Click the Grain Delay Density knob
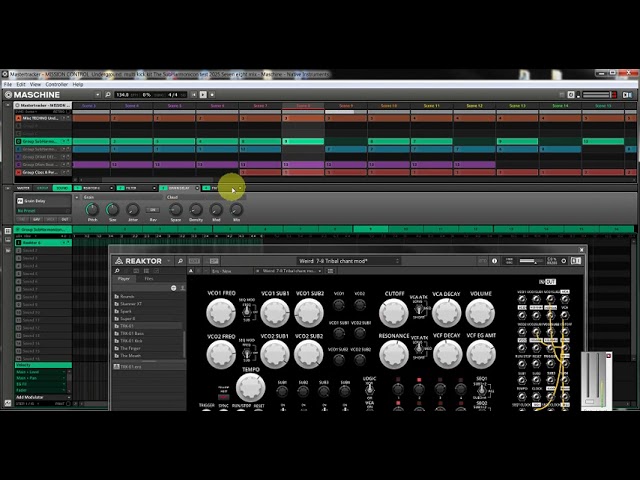This screenshot has height=480, width=640. pos(196,210)
